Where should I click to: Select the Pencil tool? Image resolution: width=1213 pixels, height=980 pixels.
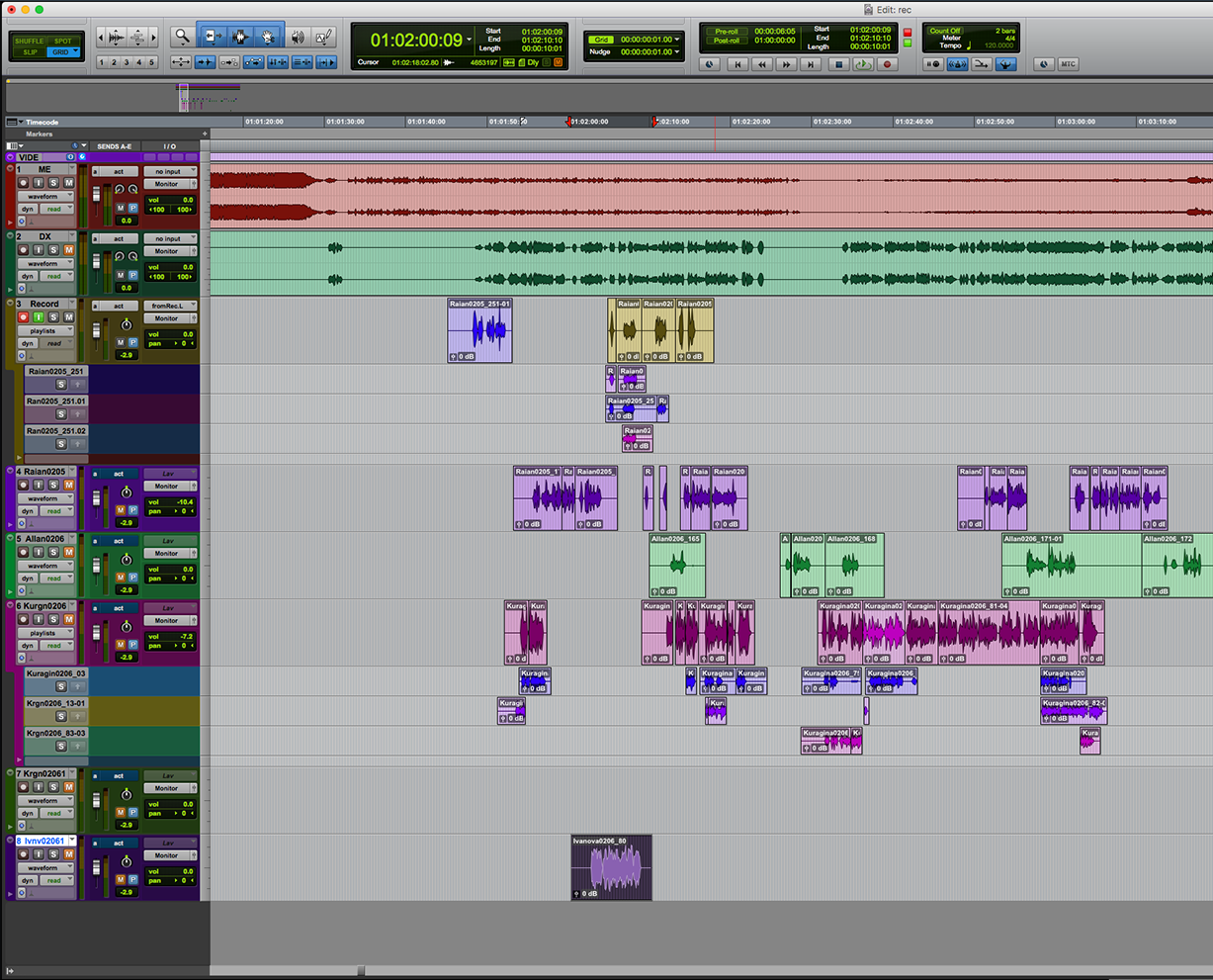point(323,37)
